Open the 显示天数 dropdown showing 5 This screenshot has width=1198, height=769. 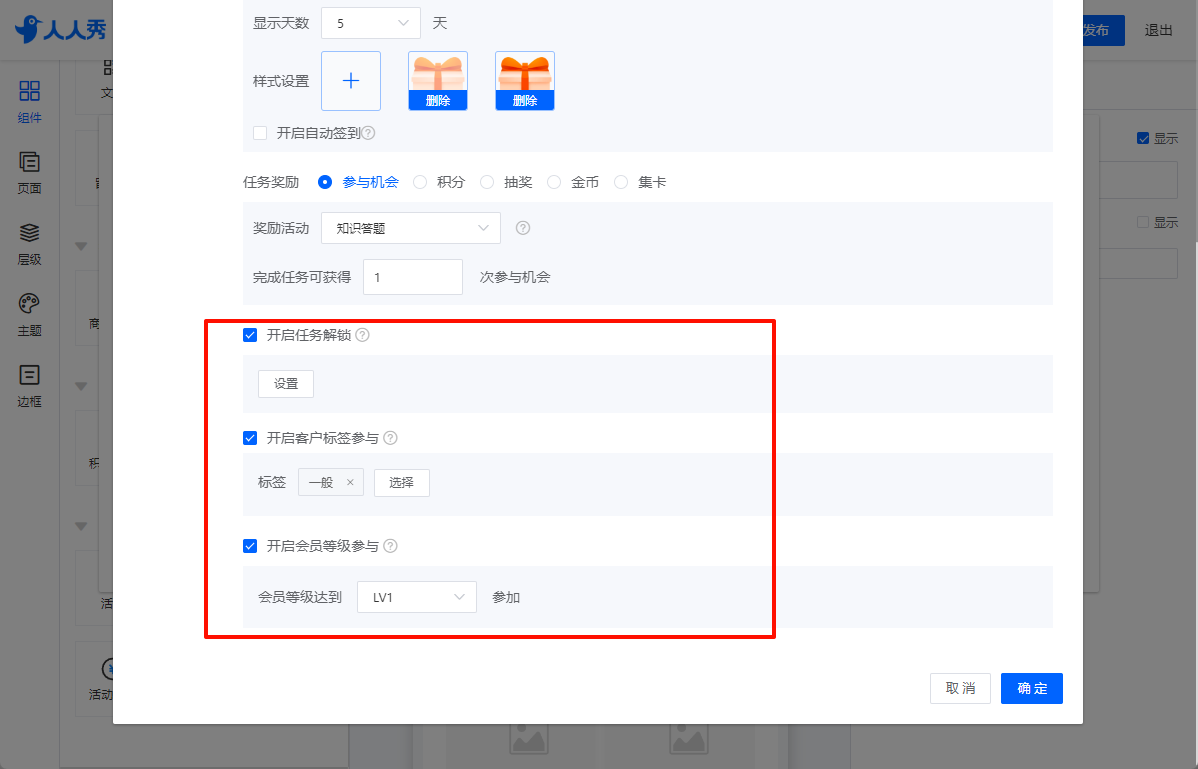pos(371,23)
